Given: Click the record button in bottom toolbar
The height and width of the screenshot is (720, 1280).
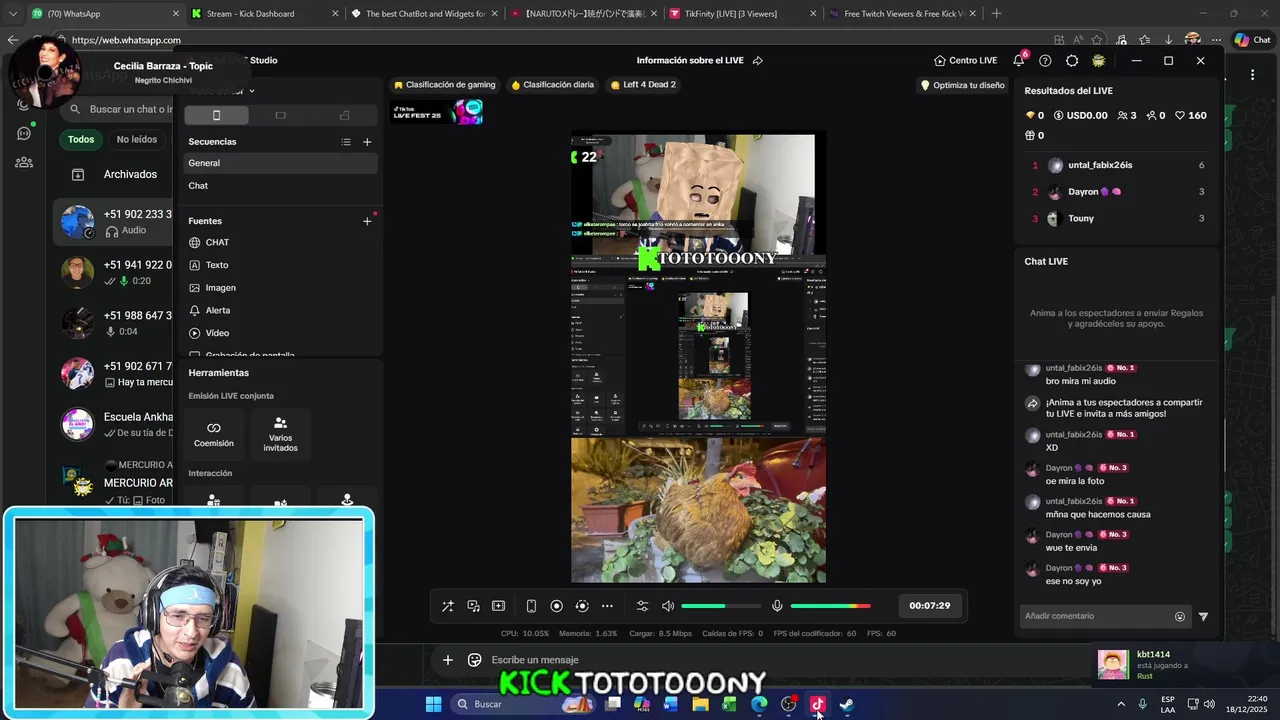Looking at the screenshot, I should [x=556, y=606].
